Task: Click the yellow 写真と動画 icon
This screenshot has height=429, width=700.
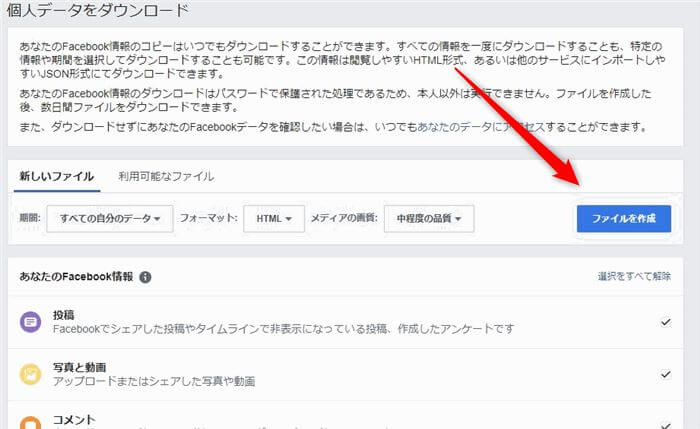Action: [x=30, y=374]
